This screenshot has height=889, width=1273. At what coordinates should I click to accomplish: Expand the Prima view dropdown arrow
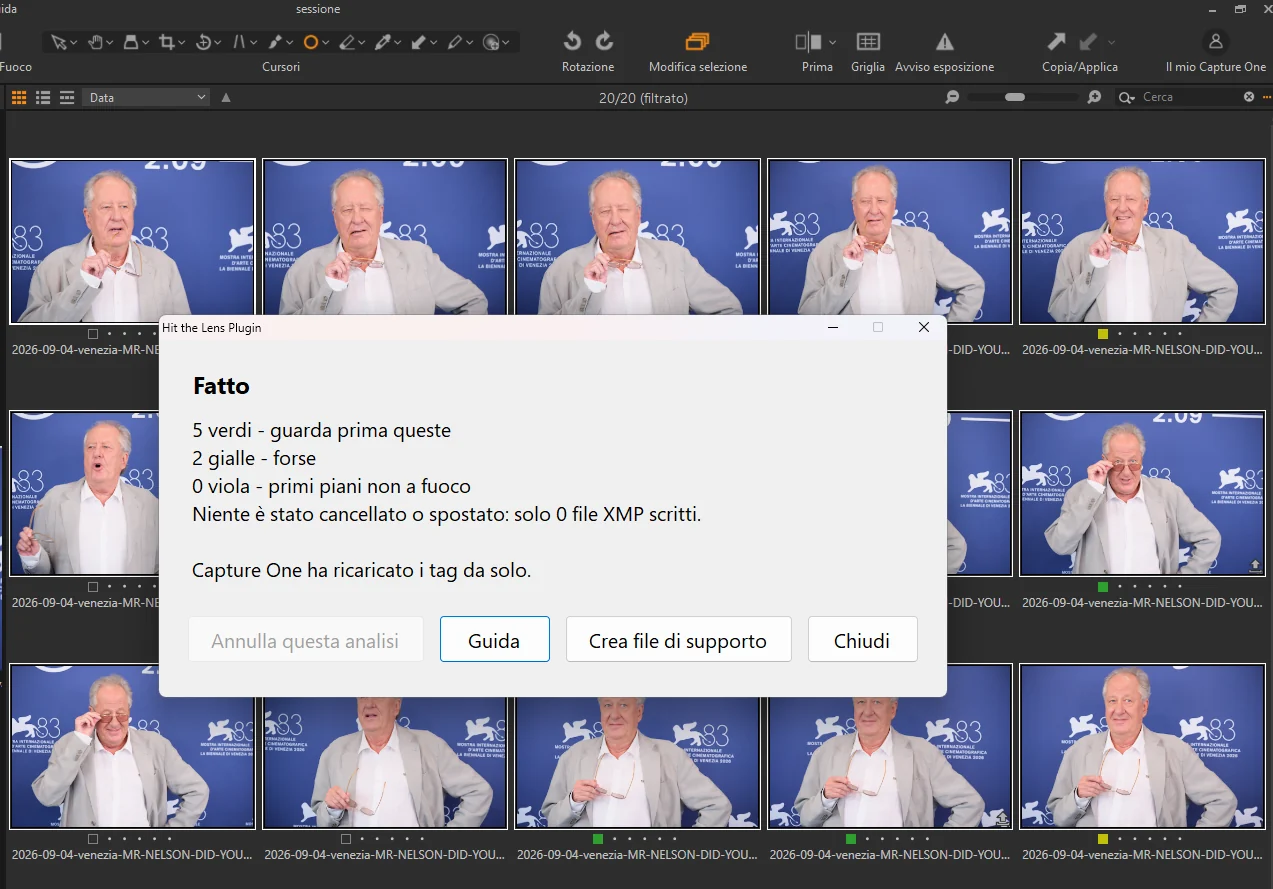(x=832, y=42)
